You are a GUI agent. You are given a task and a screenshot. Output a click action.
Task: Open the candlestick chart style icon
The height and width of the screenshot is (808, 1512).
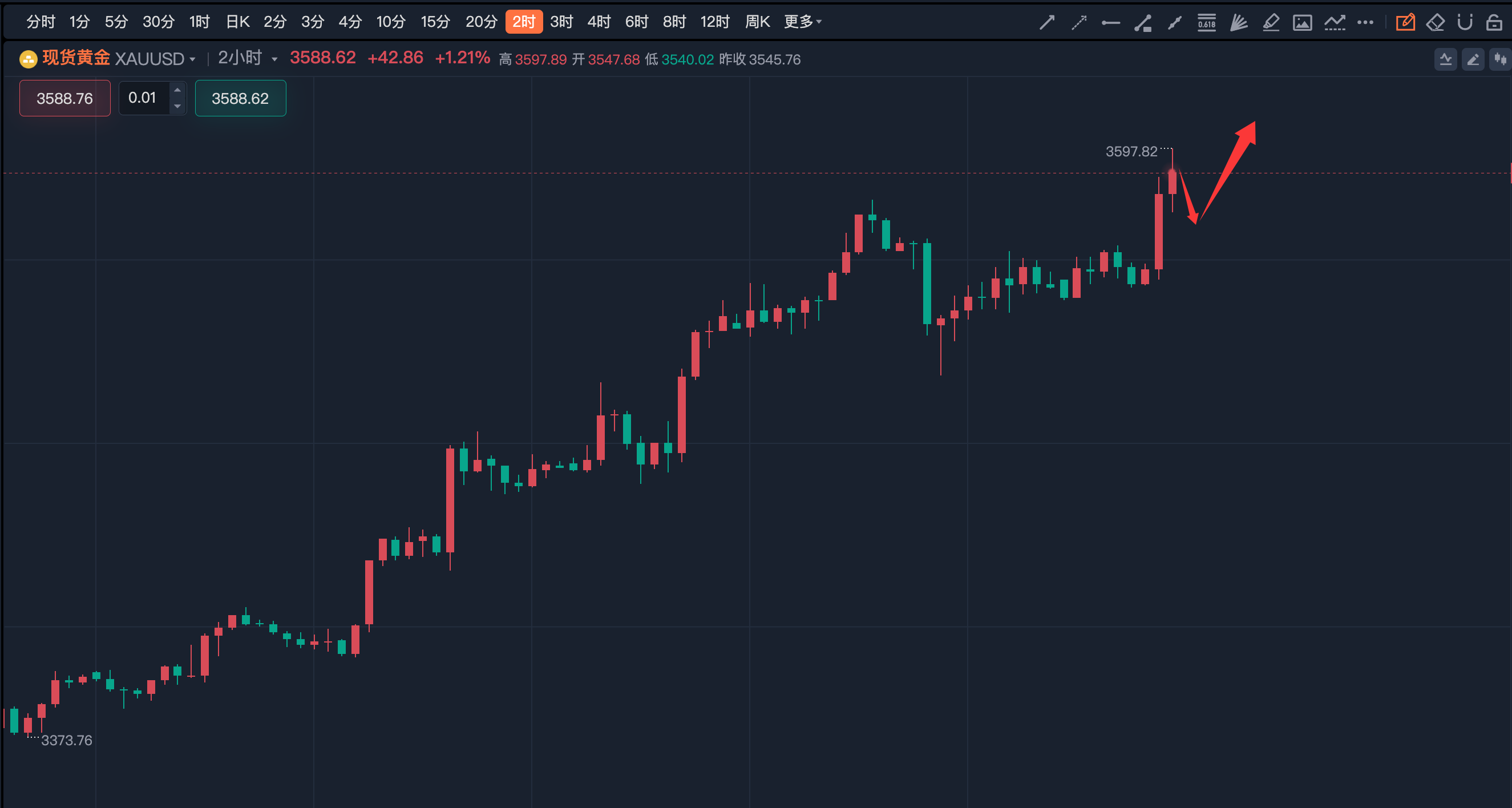(1500, 59)
